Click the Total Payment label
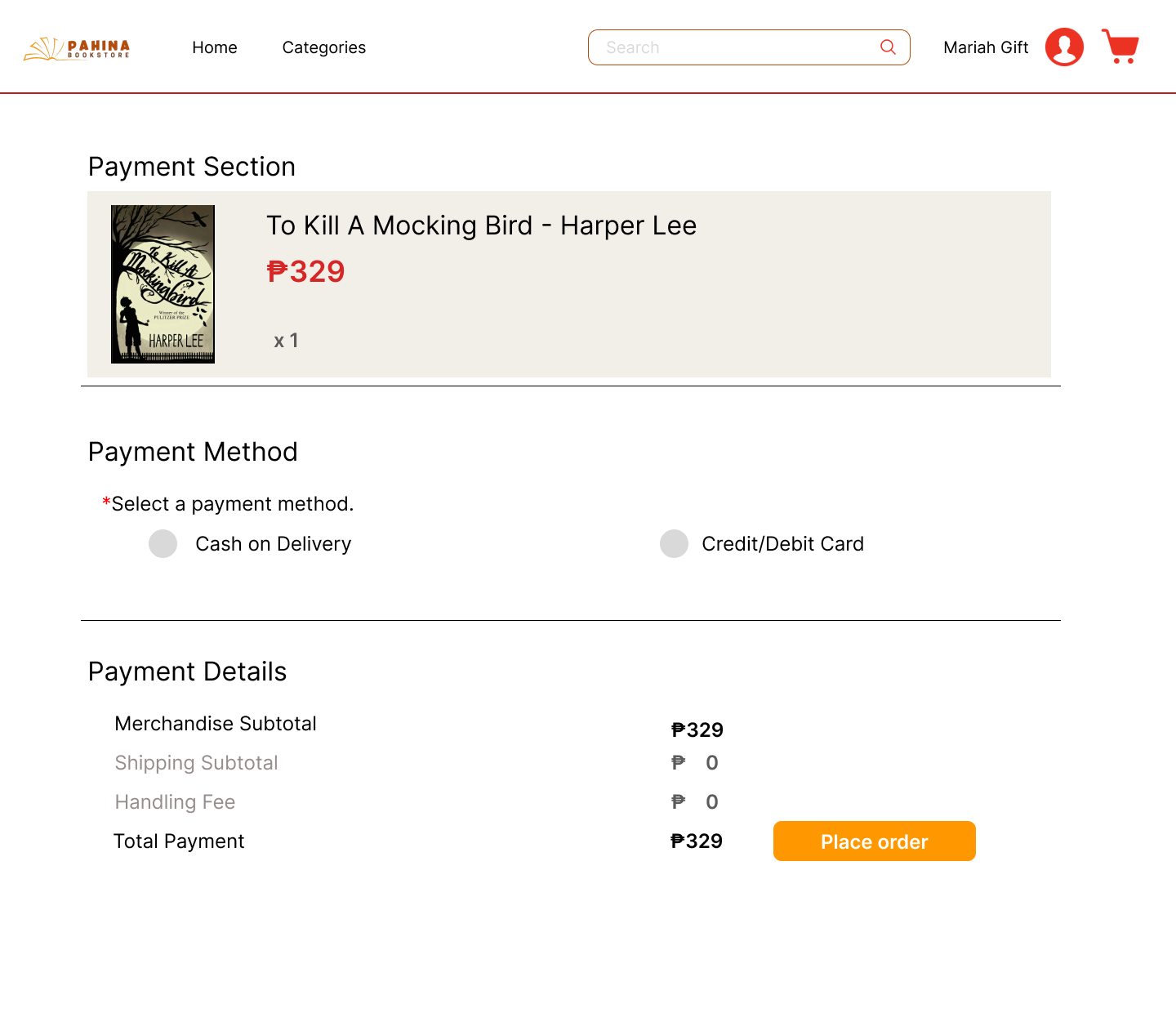Screen dimensions: 1176x1013 (179, 841)
